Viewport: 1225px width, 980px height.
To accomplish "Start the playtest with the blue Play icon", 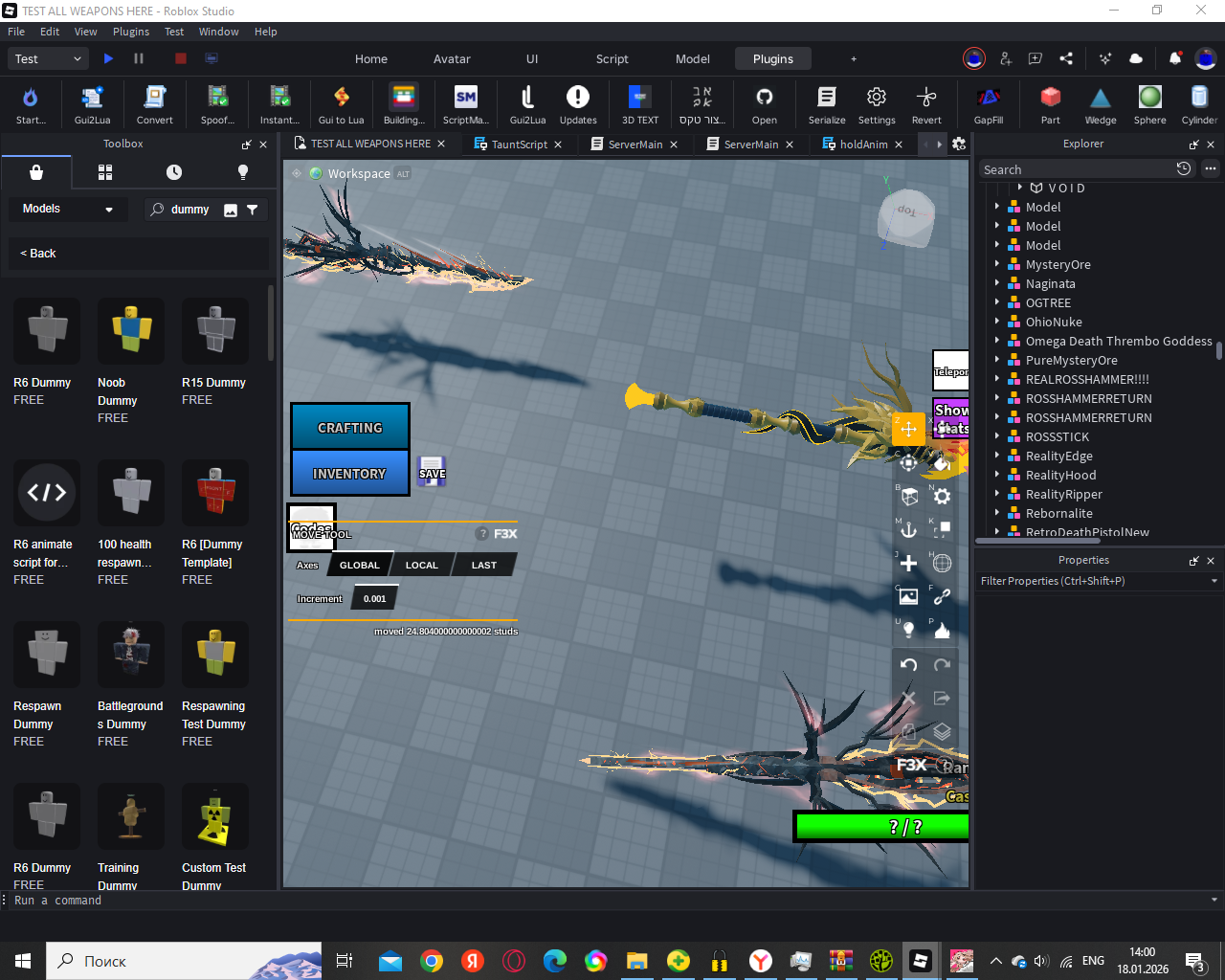I will pos(108,58).
